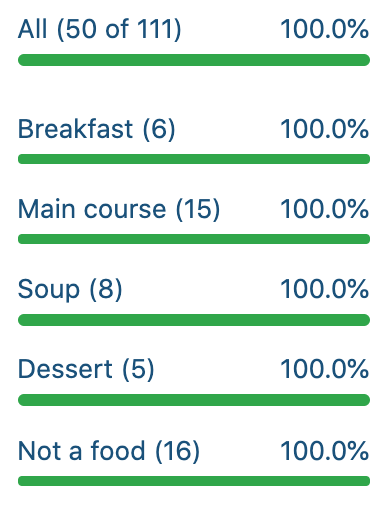Open the Breakfast (6) category

click(x=96, y=129)
